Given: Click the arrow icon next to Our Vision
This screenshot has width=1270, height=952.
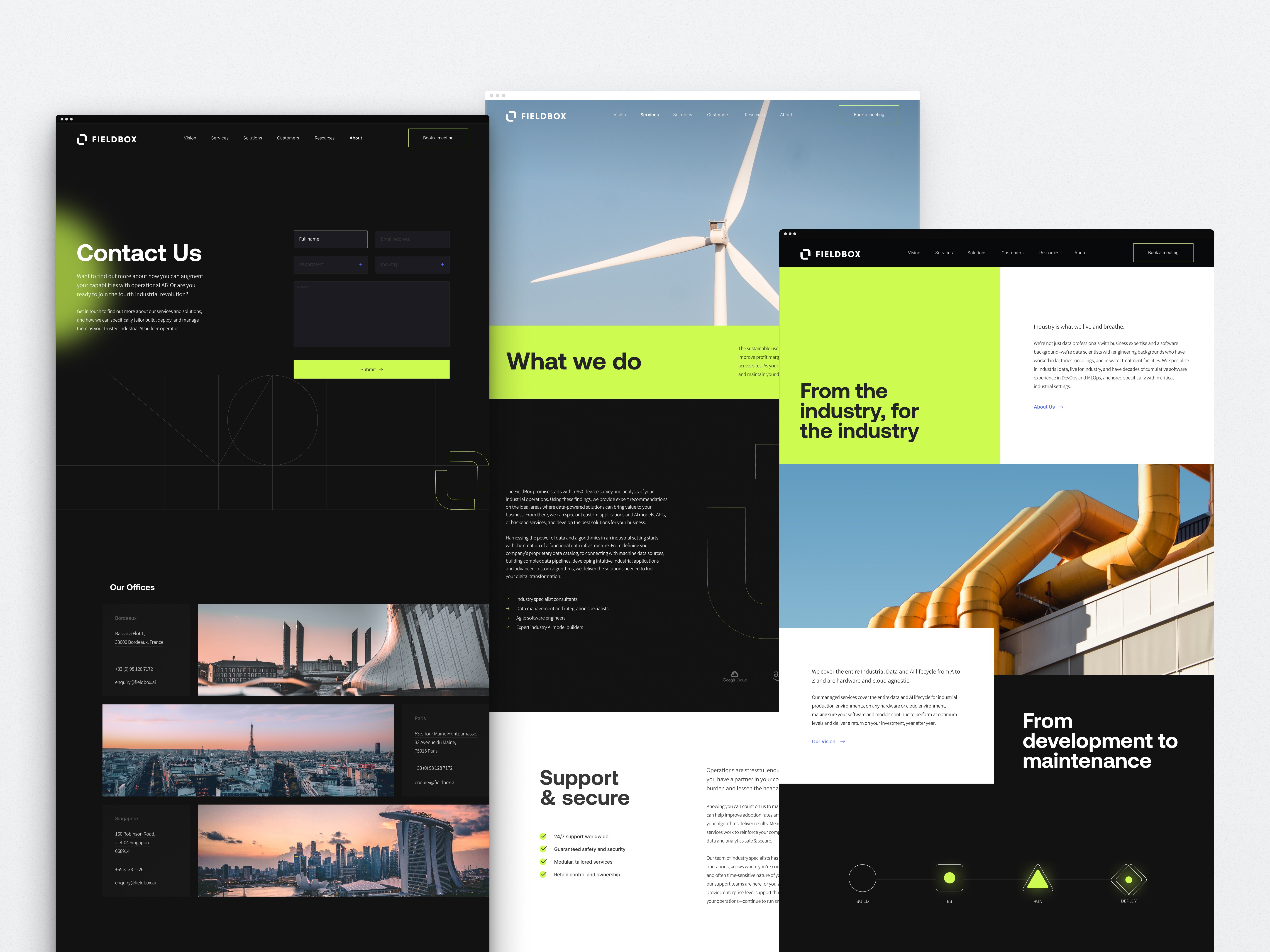Looking at the screenshot, I should [843, 741].
